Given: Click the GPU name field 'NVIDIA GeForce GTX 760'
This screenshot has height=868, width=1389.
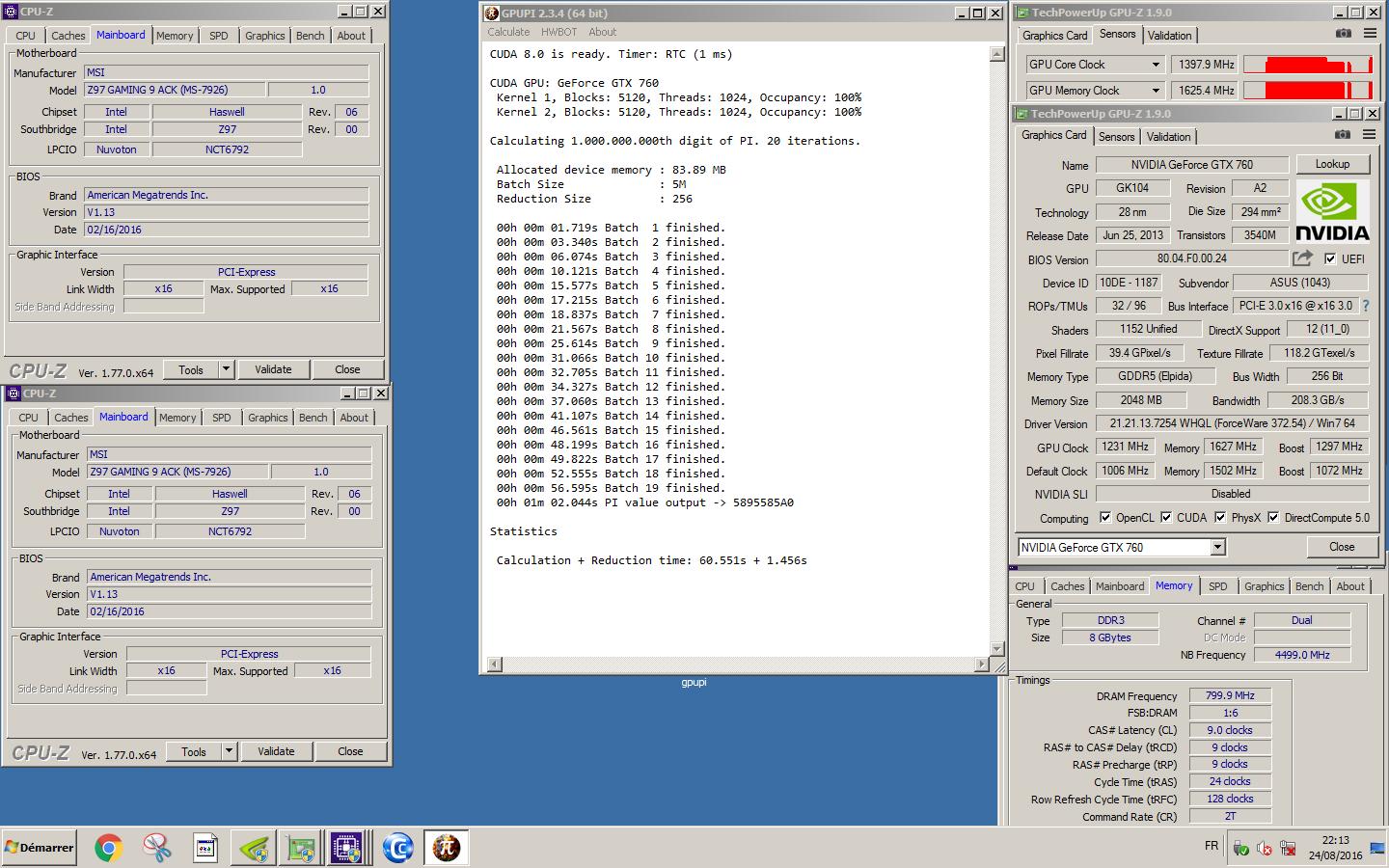Looking at the screenshot, I should [1191, 165].
